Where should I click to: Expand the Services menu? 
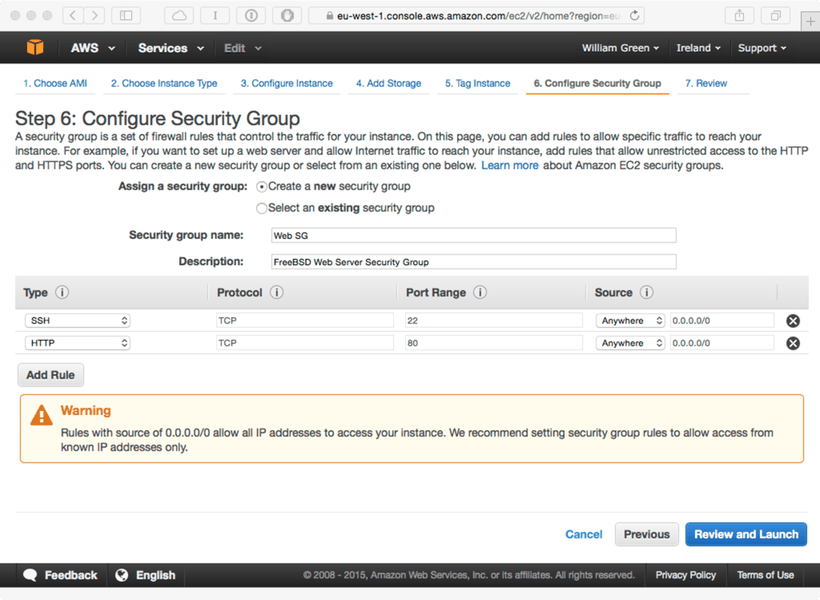point(170,48)
